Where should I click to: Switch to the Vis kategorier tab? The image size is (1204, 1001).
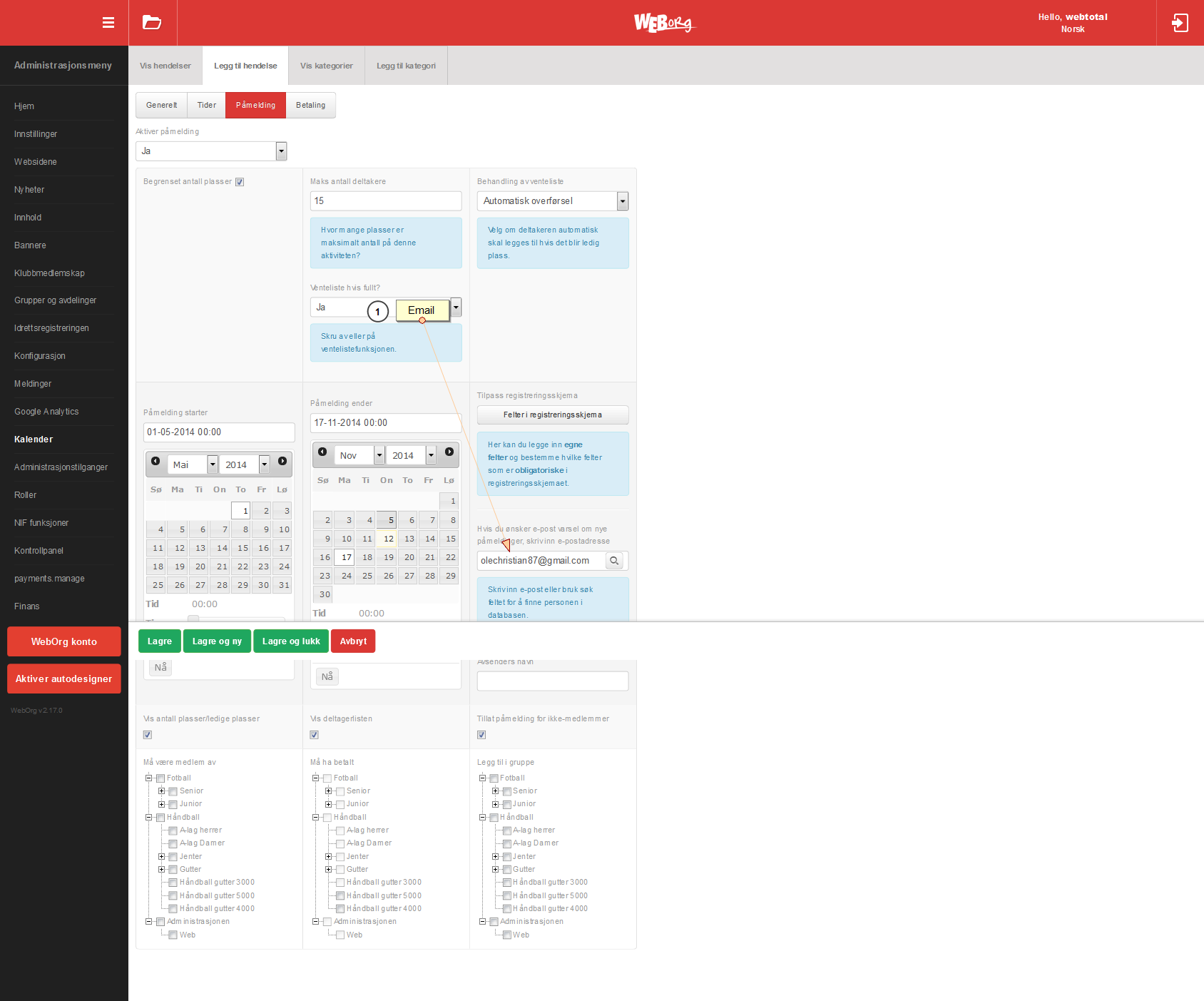click(x=327, y=66)
